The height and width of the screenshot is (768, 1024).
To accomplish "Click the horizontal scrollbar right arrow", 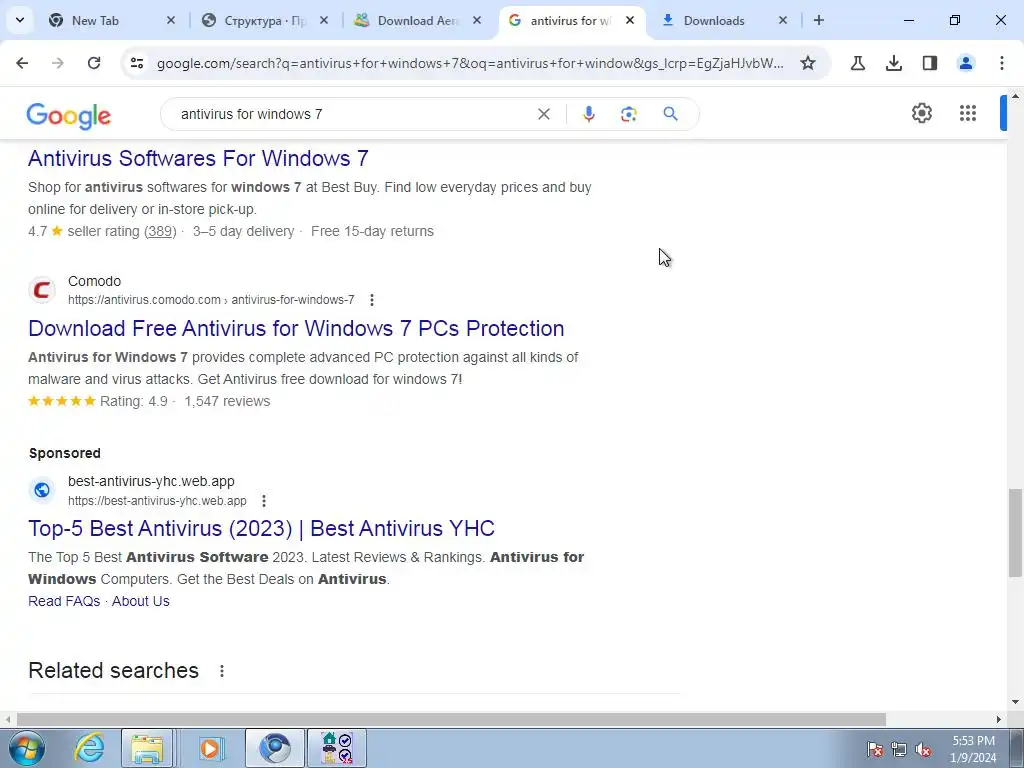I will point(999,719).
